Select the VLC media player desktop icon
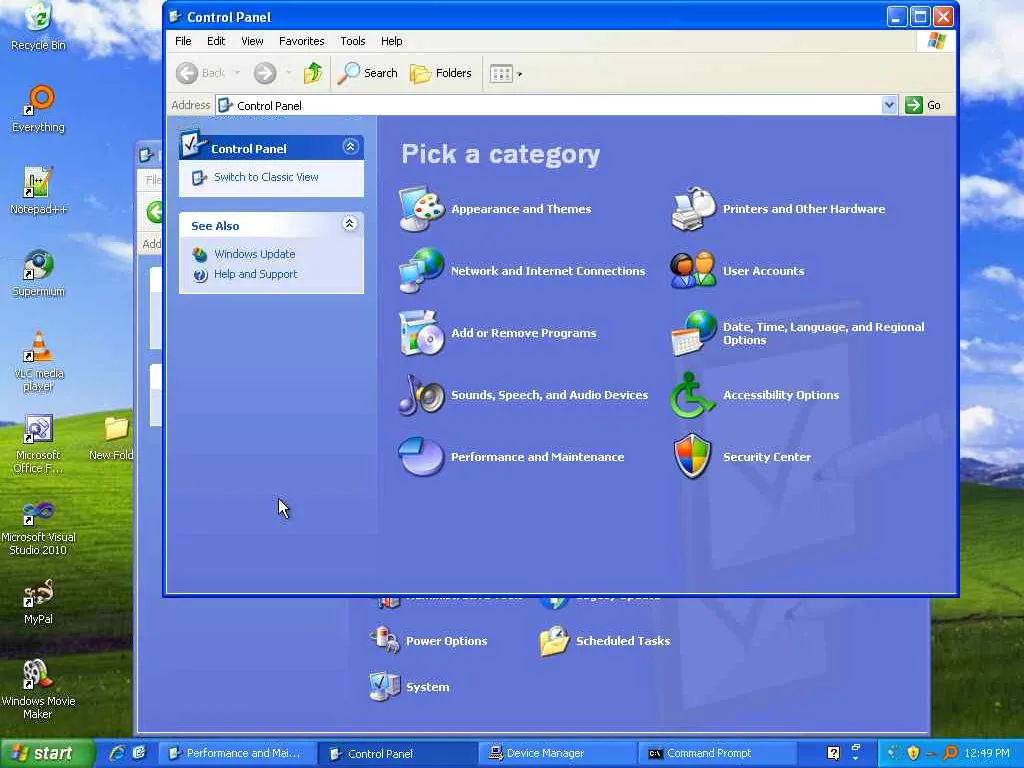This screenshot has width=1024, height=768. pos(39,361)
